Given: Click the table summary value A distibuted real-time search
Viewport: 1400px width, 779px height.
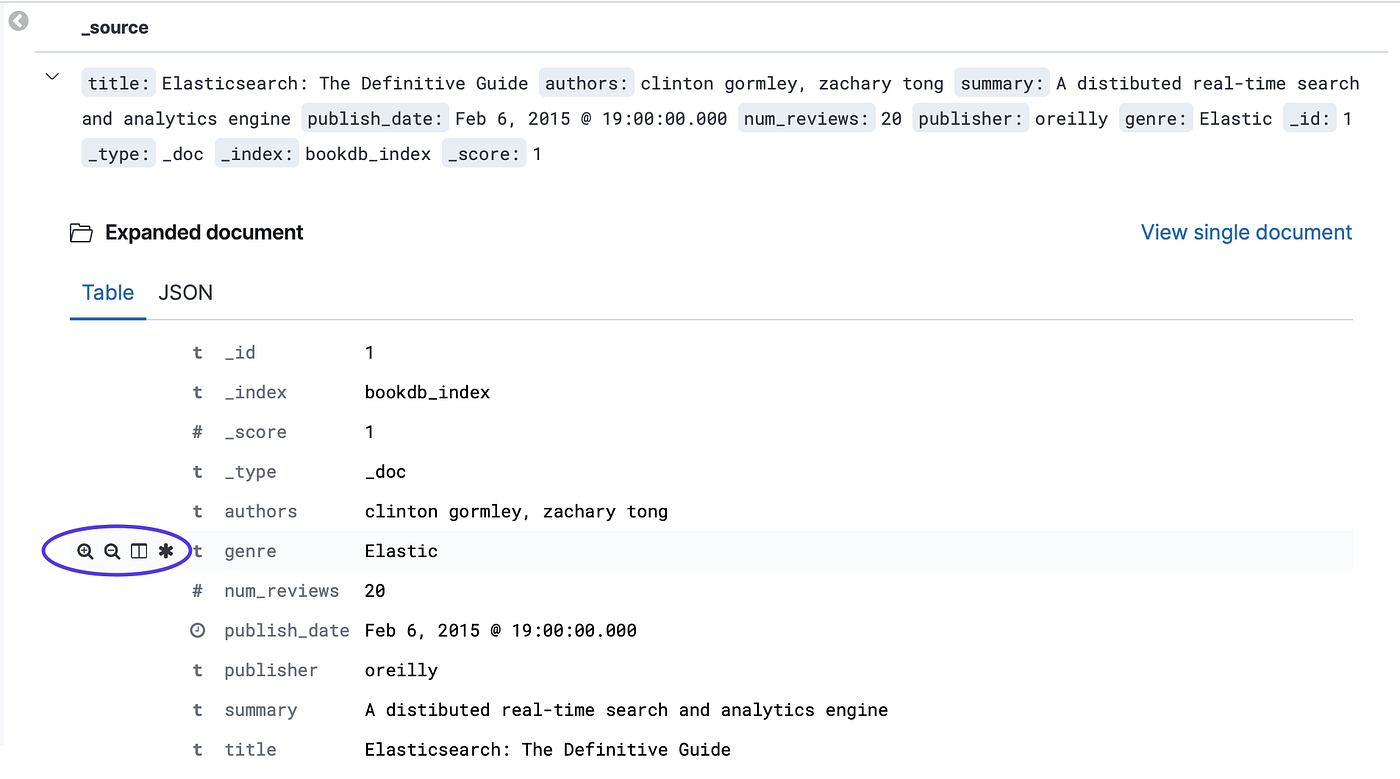Looking at the screenshot, I should click(626, 710).
